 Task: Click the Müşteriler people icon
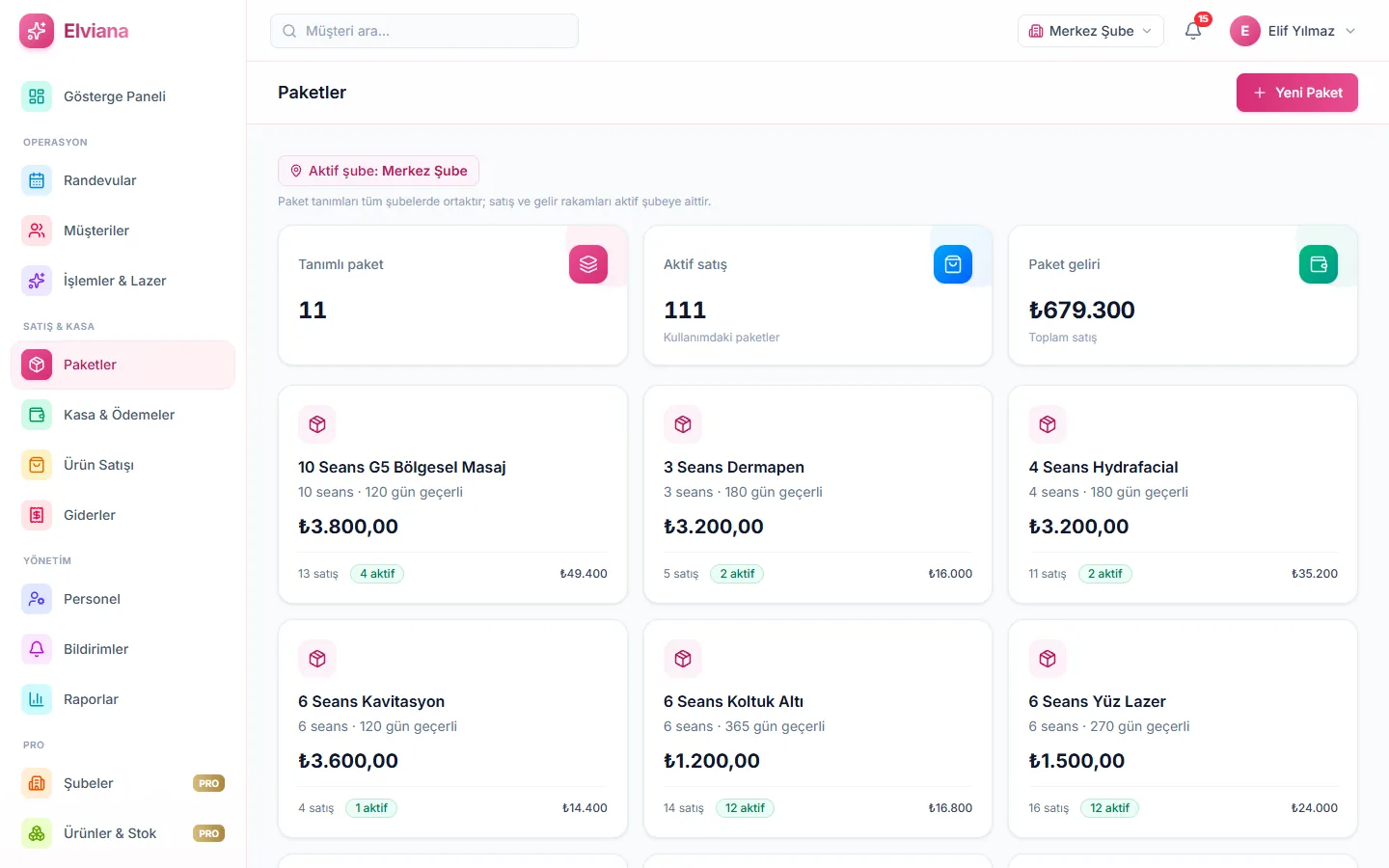point(37,231)
